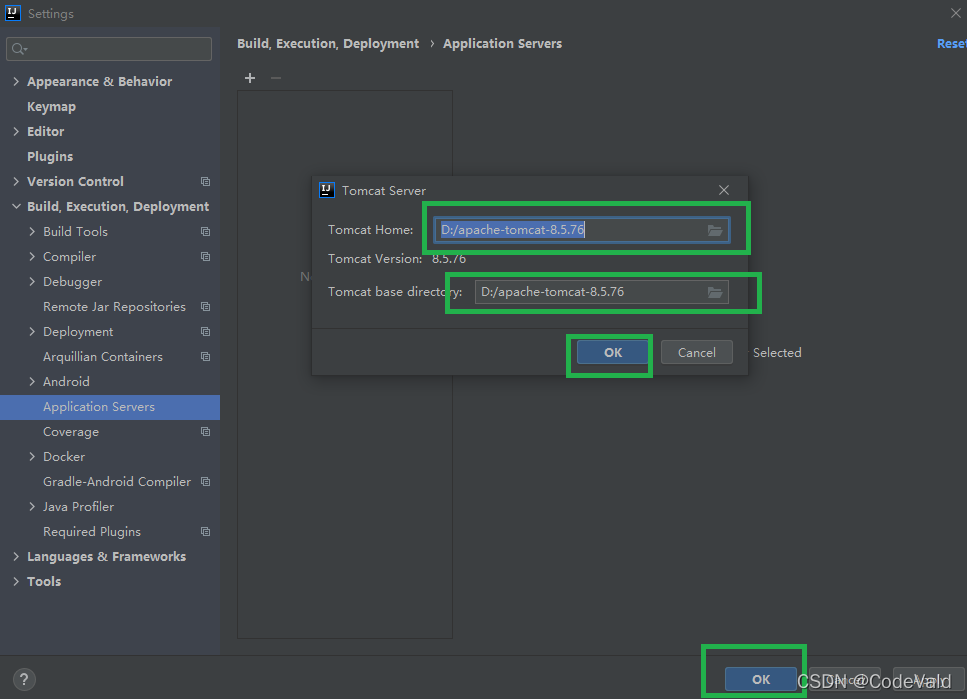The width and height of the screenshot is (967, 699).
Task: Click project-level icon beside Remote Jar Repositories
Action: (x=205, y=307)
